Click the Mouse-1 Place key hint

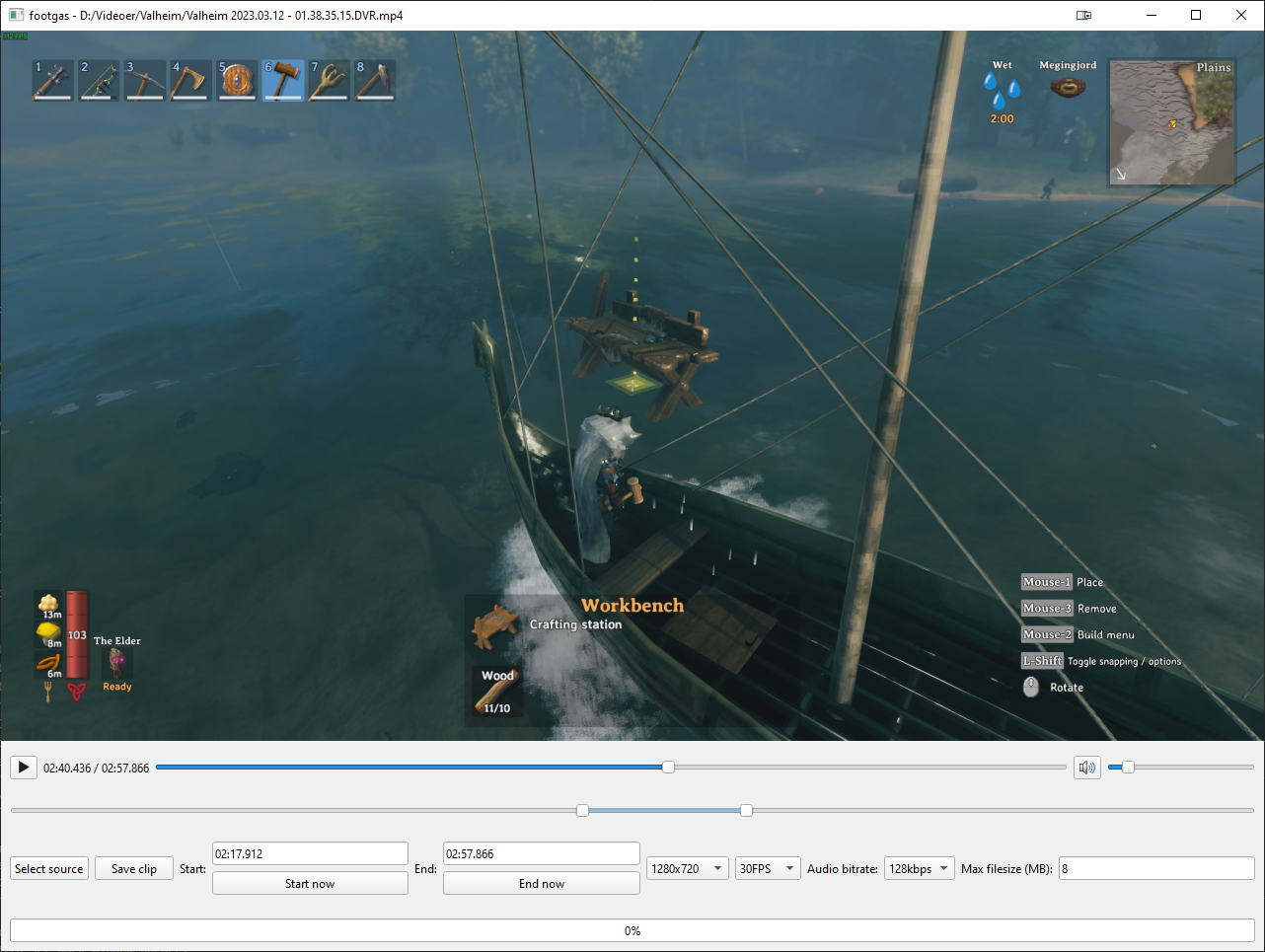(1063, 582)
